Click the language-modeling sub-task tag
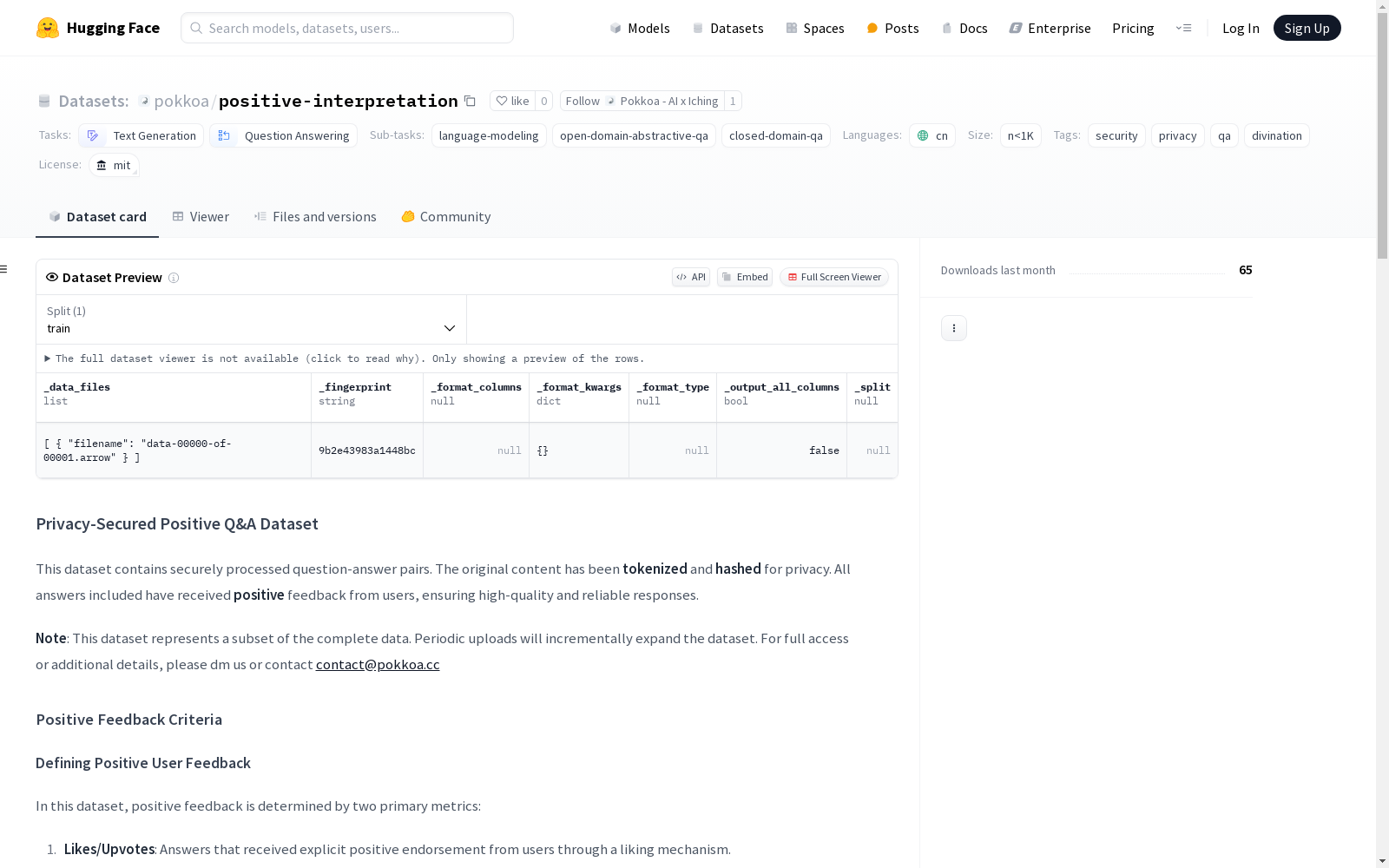Screen dimensions: 1389x868 click(x=489, y=135)
